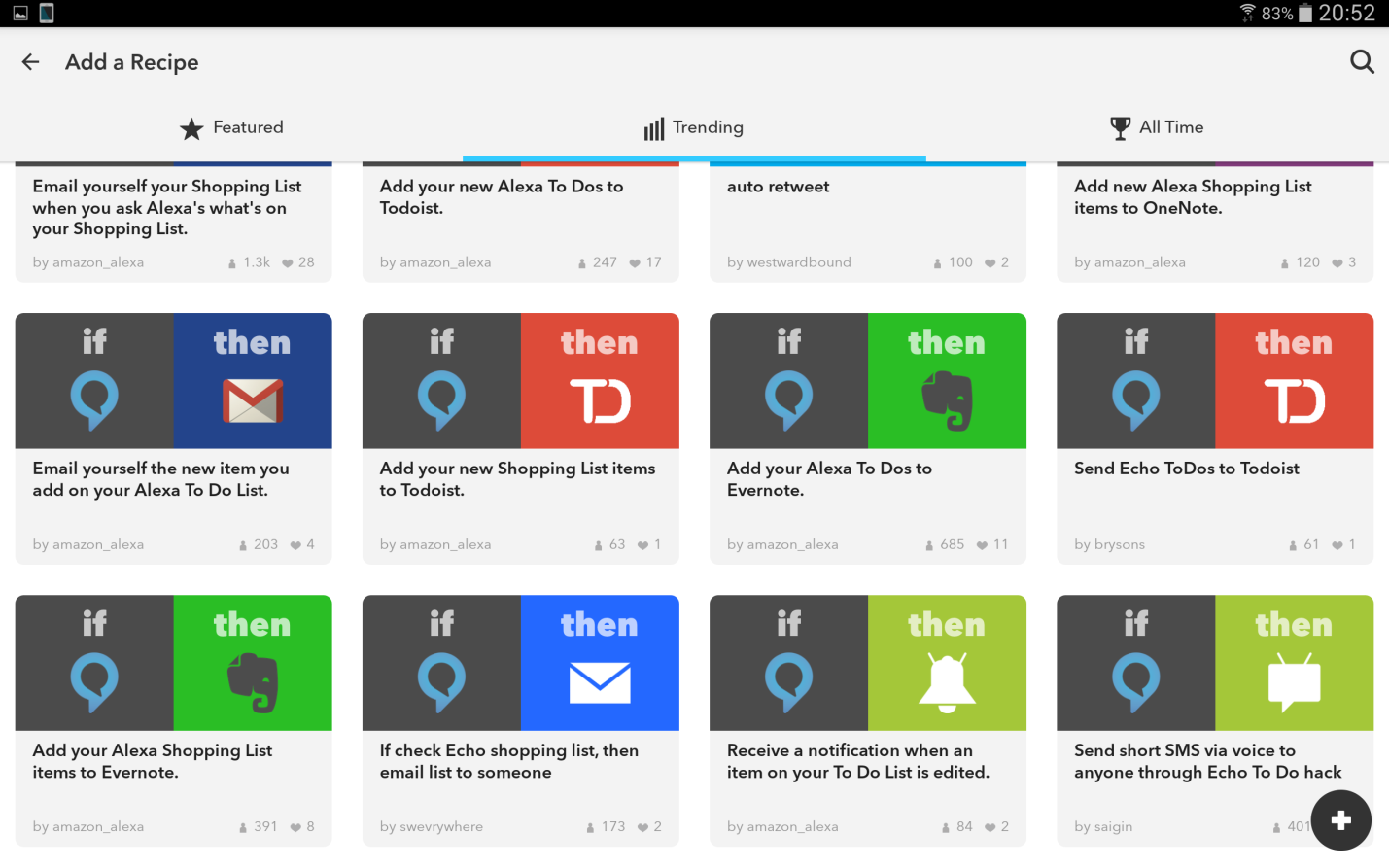The image size is (1389, 868).
Task: Click SMS bubble icon on short SMS recipe
Action: pos(1294,682)
